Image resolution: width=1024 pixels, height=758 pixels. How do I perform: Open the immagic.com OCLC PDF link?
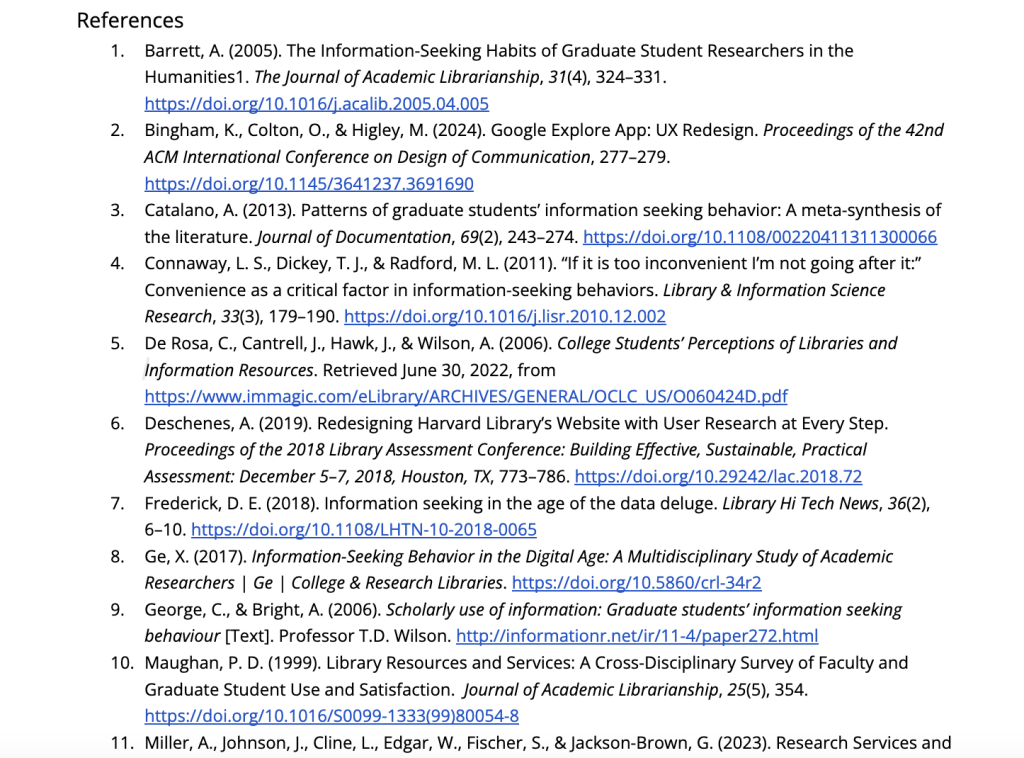pyautogui.click(x=466, y=396)
